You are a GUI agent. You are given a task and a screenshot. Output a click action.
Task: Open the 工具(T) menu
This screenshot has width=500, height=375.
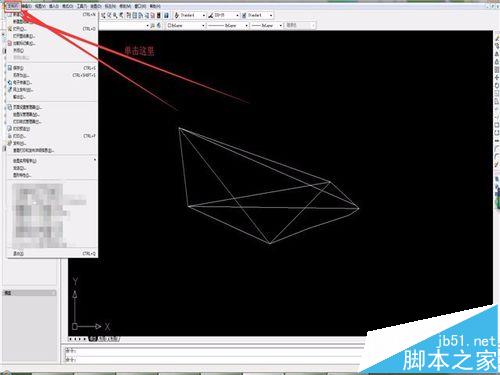(x=82, y=6)
